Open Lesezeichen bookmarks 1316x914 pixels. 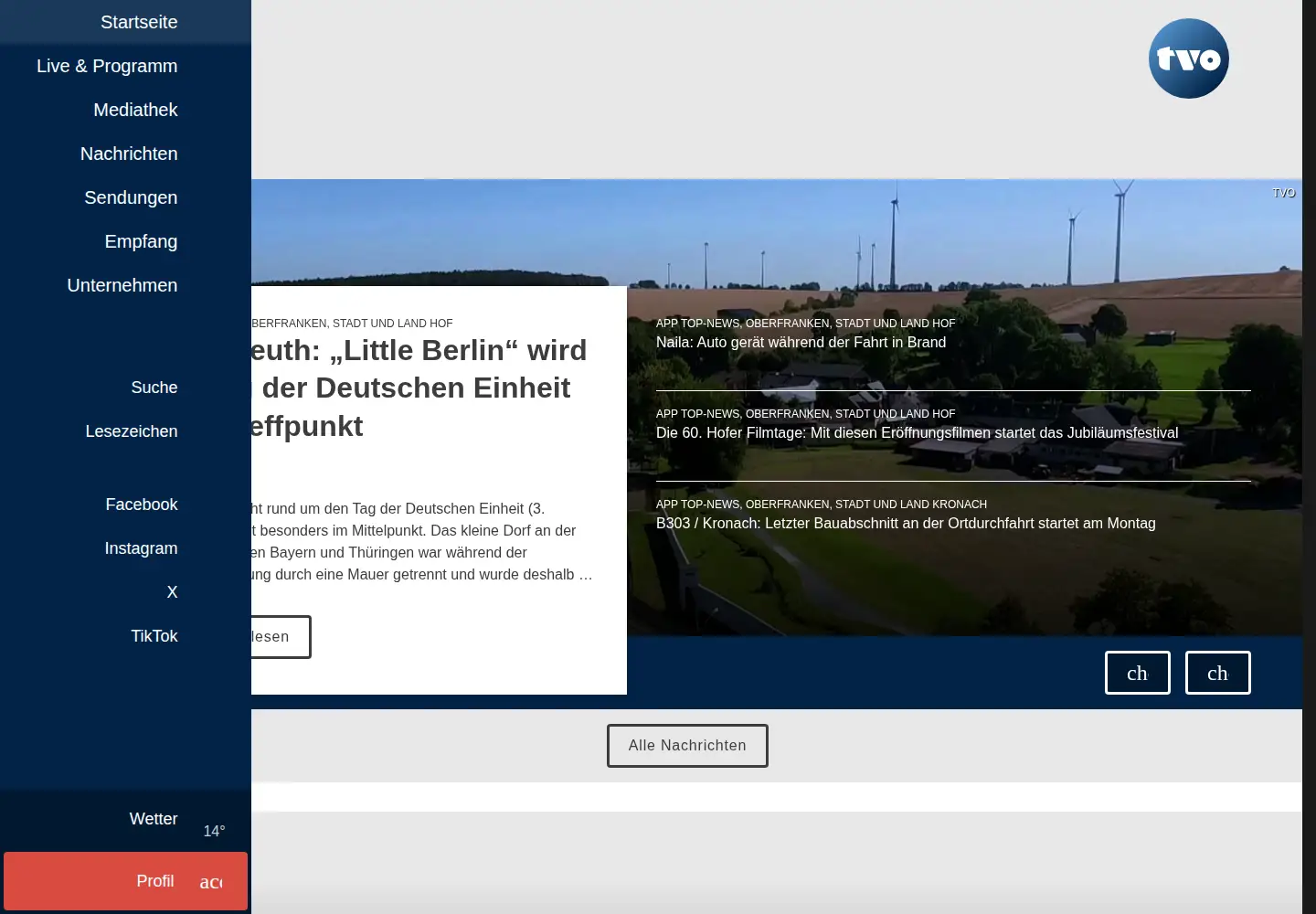pyautogui.click(x=125, y=431)
